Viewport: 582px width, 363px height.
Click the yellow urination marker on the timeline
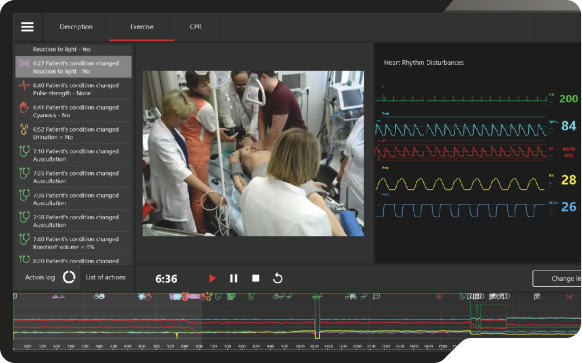point(209,297)
